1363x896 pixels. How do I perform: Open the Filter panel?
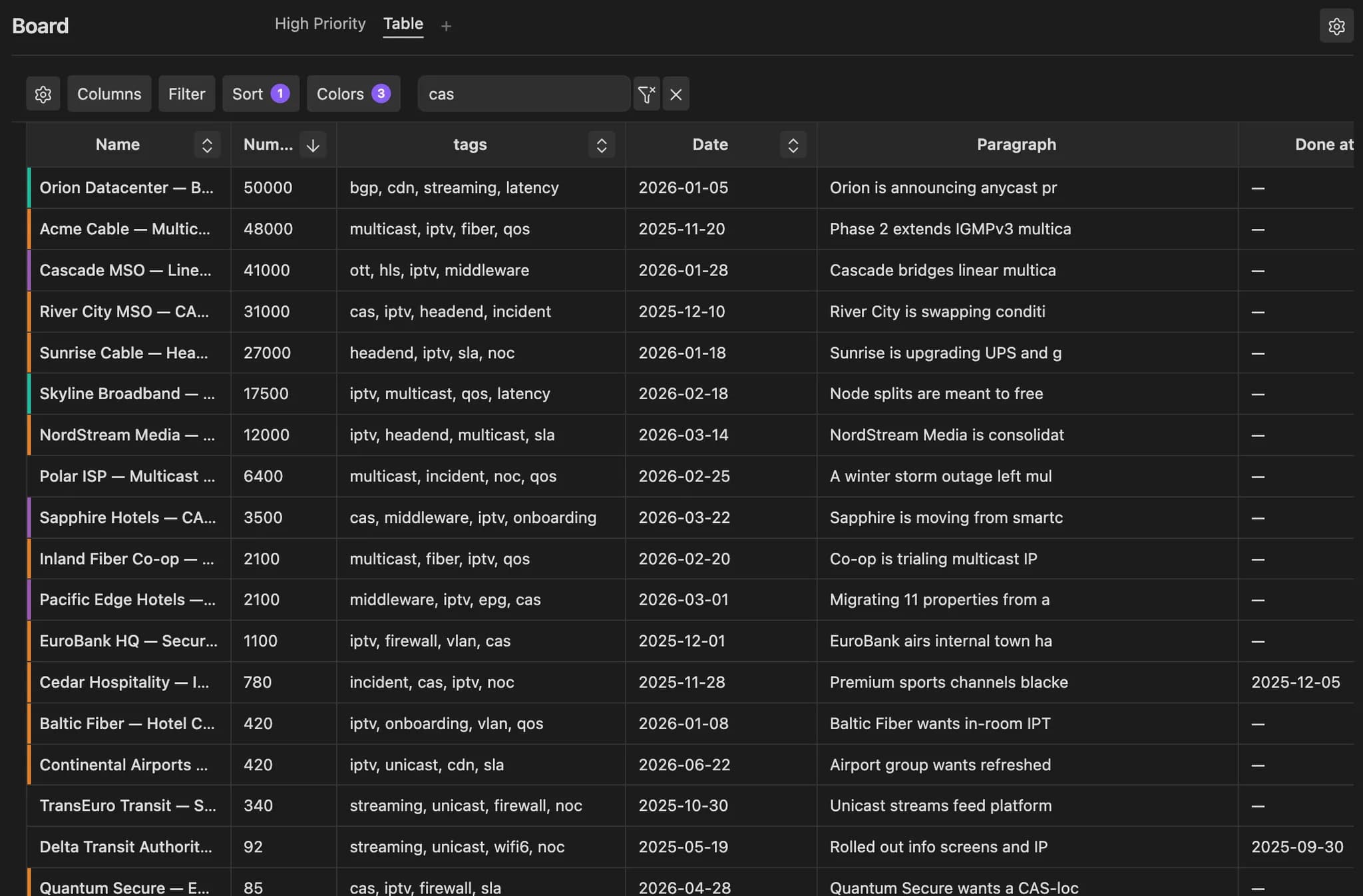tap(186, 94)
